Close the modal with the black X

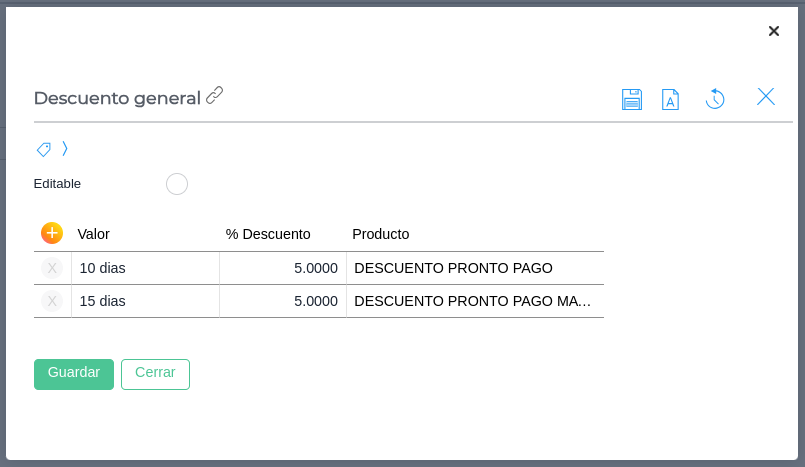point(773,31)
